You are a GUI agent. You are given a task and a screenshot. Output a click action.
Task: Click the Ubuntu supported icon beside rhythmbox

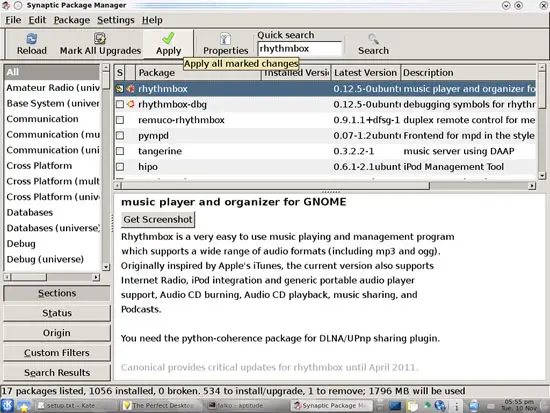(130, 89)
